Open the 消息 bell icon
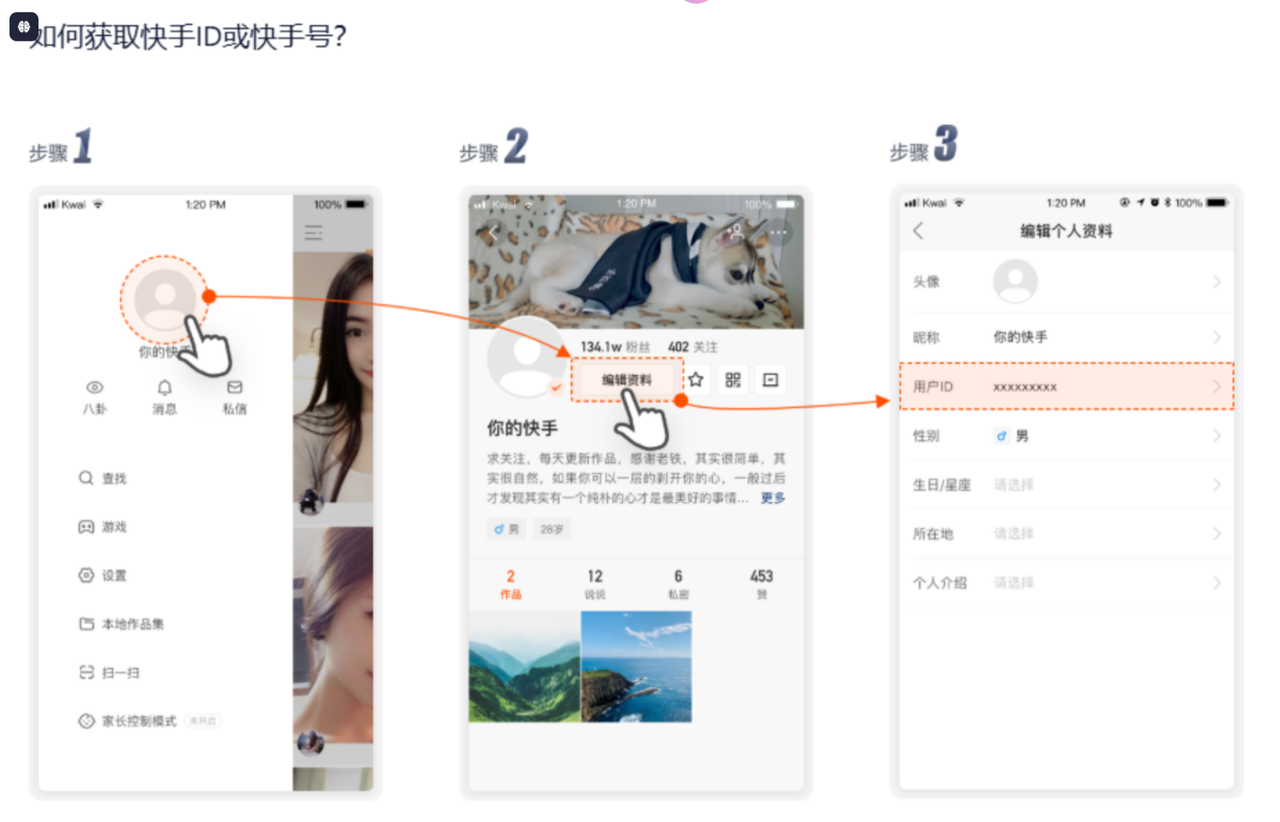The height and width of the screenshot is (822, 1280). [x=165, y=388]
